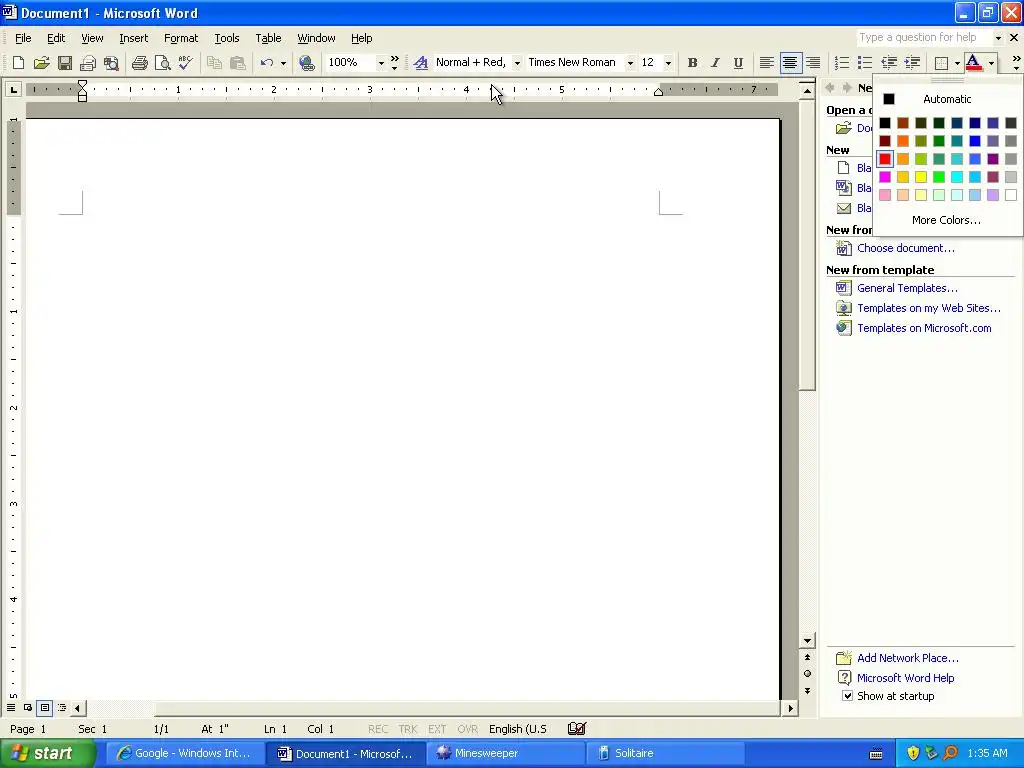Image resolution: width=1024 pixels, height=768 pixels.
Task: Expand Standard toolbar options chevron
Action: pos(394,63)
